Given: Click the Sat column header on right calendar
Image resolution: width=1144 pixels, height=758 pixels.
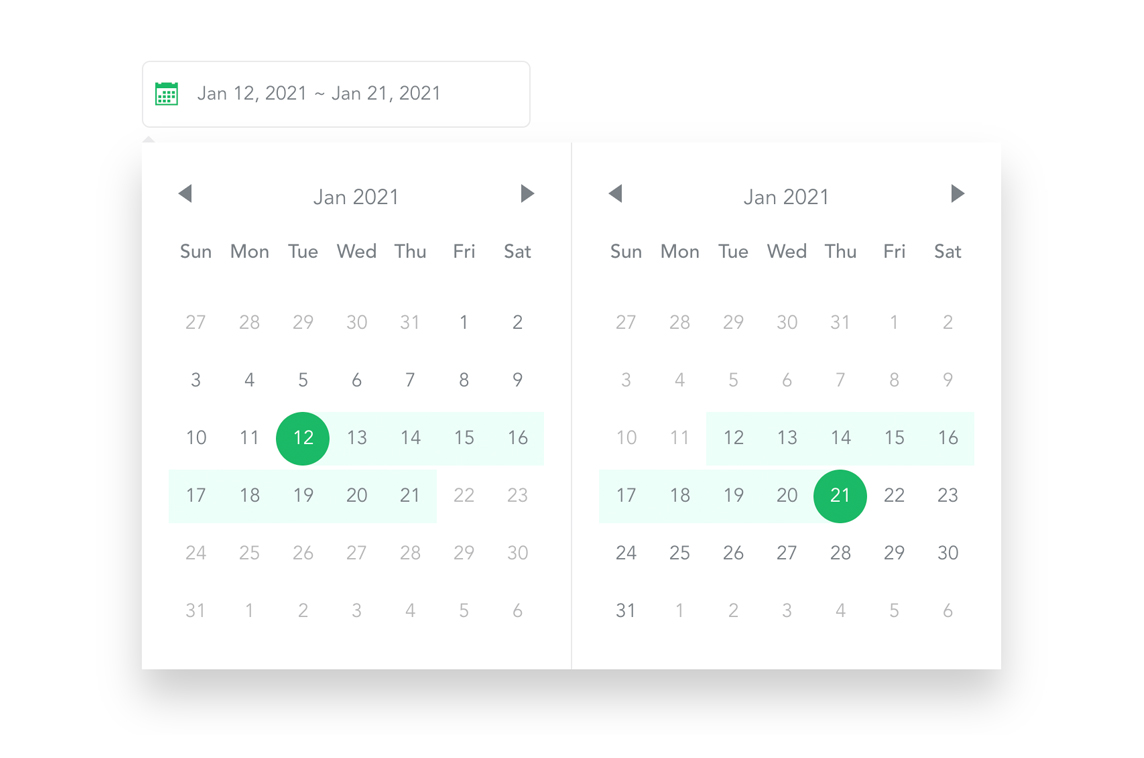Looking at the screenshot, I should (x=947, y=251).
